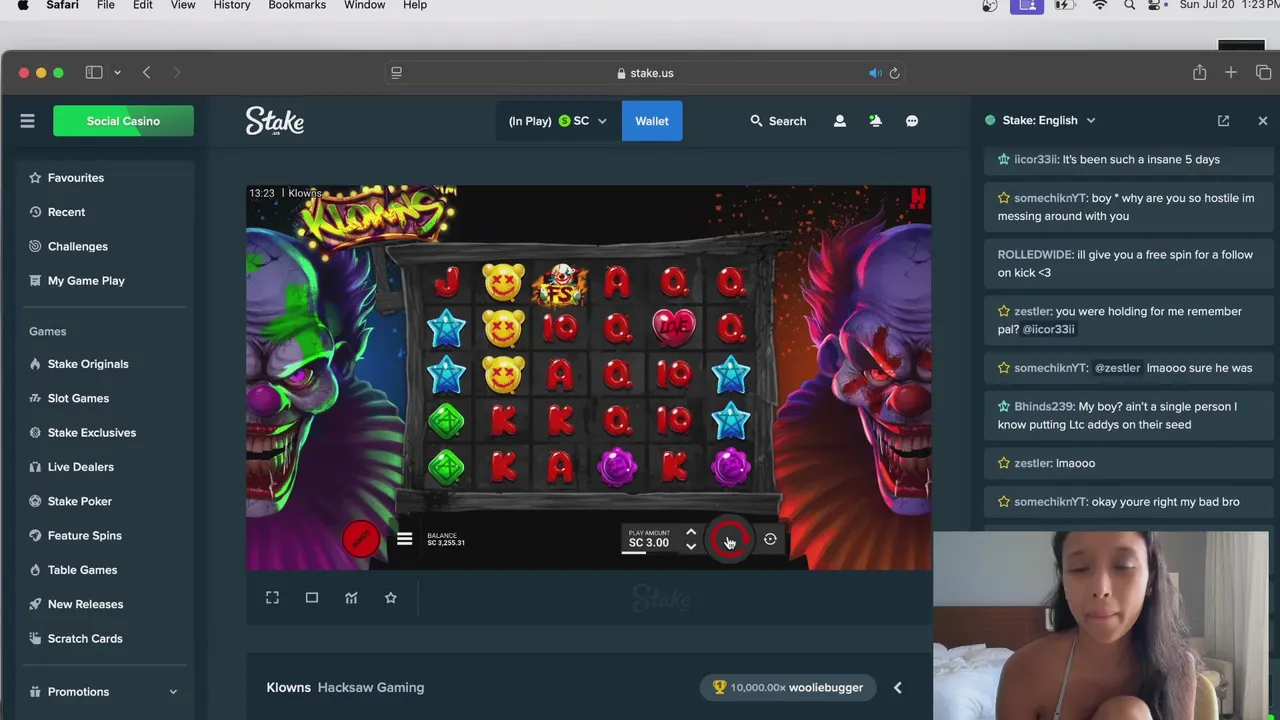Screen dimensions: 1280x720
Task: Open Safari Share button
Action: 1199,72
